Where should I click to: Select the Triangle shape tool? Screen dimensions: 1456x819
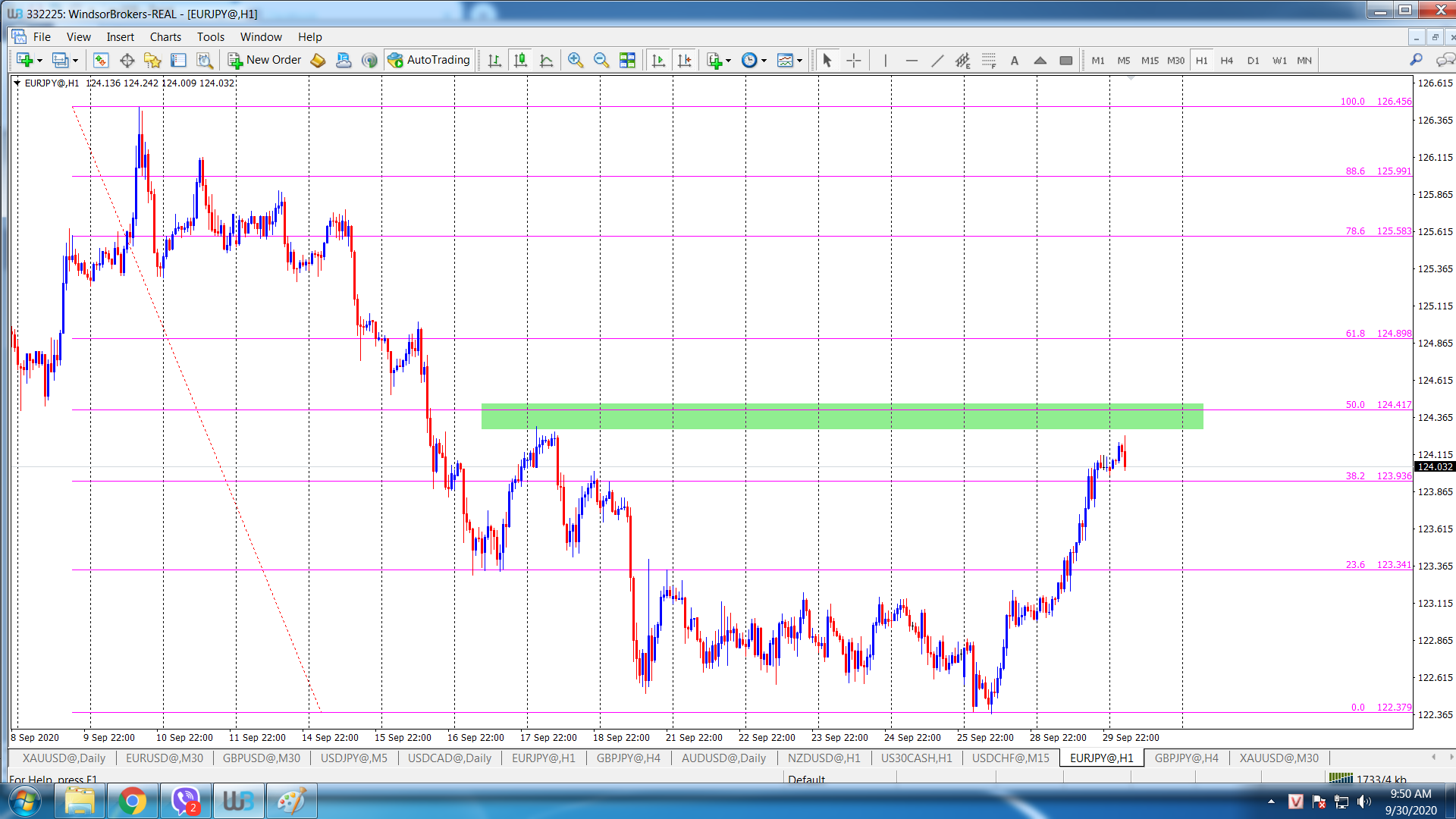(1040, 60)
